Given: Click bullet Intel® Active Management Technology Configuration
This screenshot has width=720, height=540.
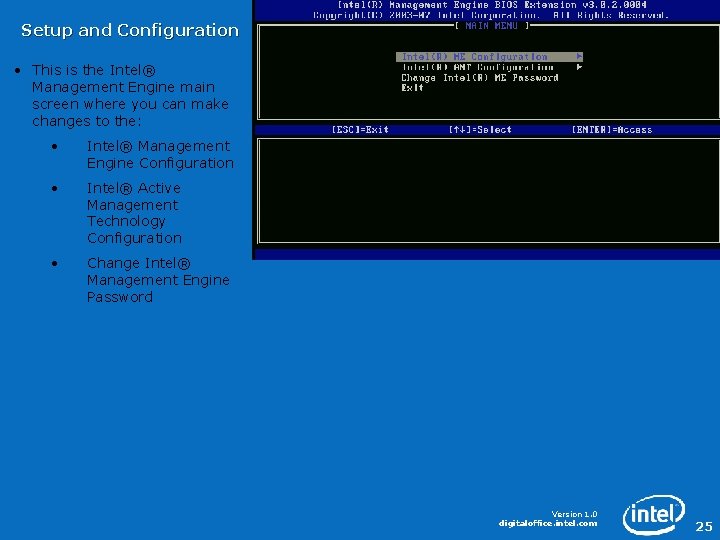Looking at the screenshot, I should [134, 213].
